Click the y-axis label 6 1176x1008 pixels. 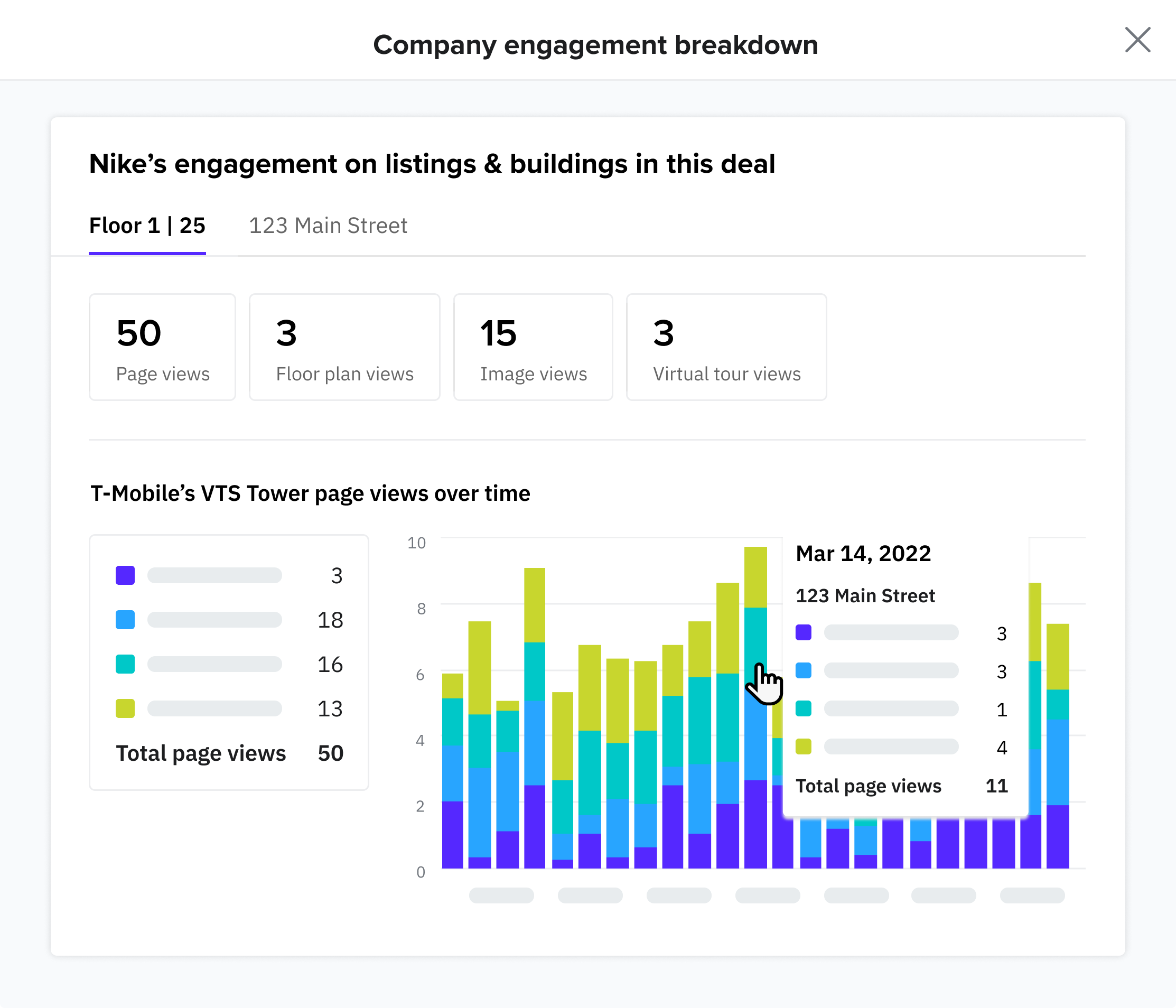point(420,675)
